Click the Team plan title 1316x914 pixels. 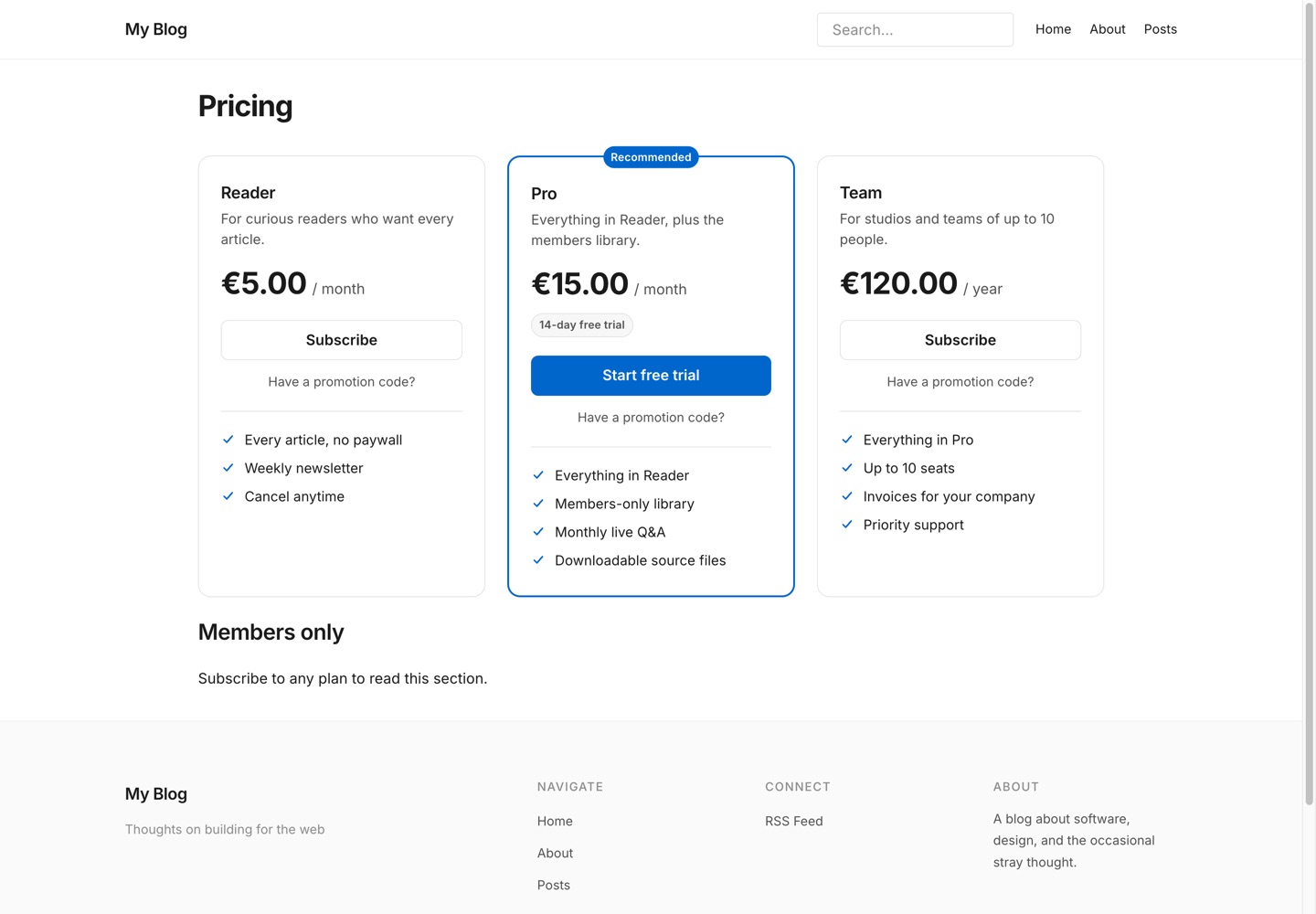click(861, 193)
